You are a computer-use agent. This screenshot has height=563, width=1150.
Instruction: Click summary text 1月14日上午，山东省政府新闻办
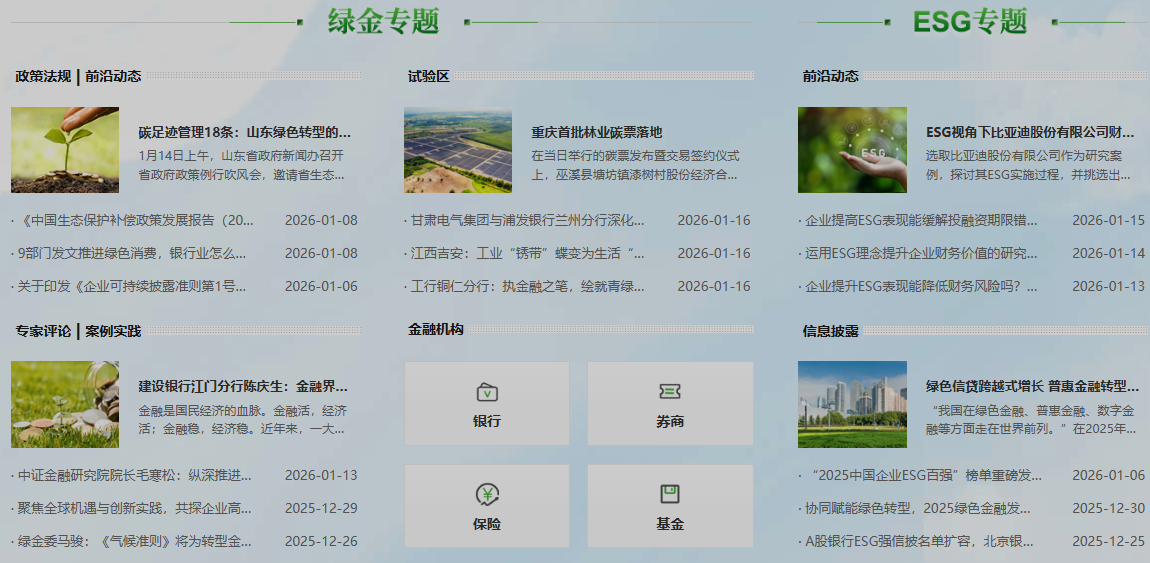point(241,166)
